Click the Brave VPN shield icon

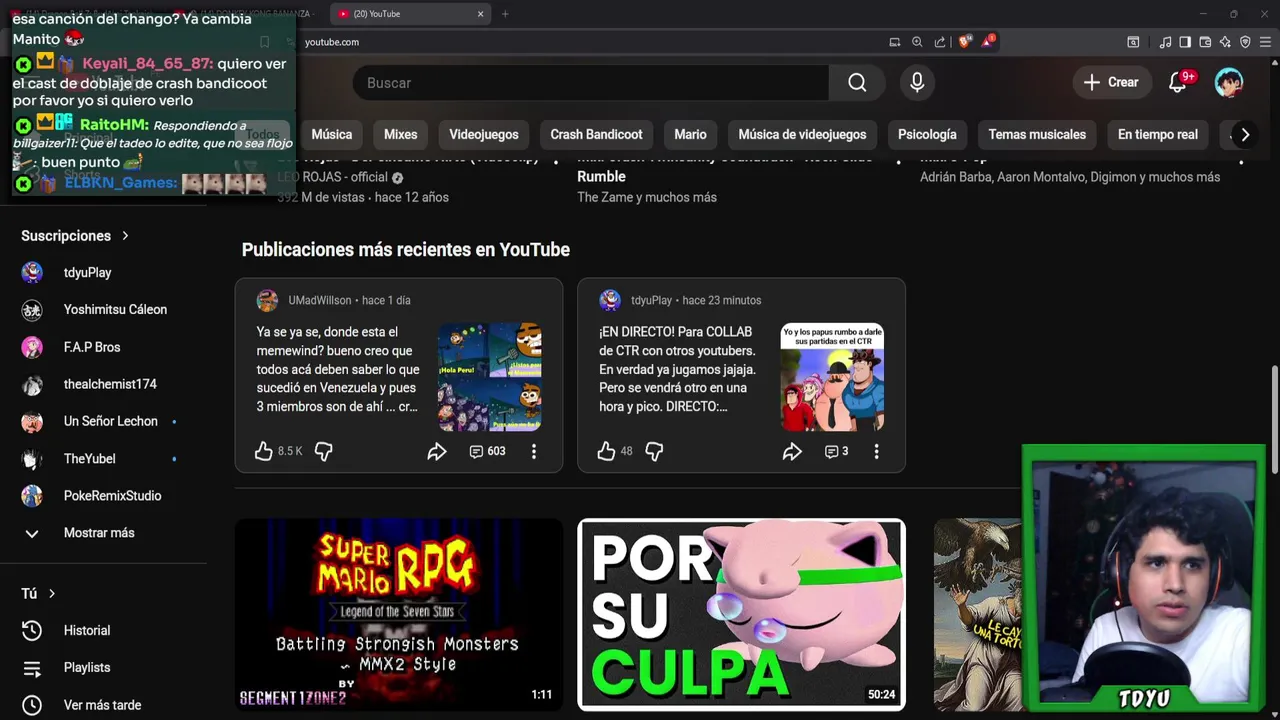[x=1245, y=42]
